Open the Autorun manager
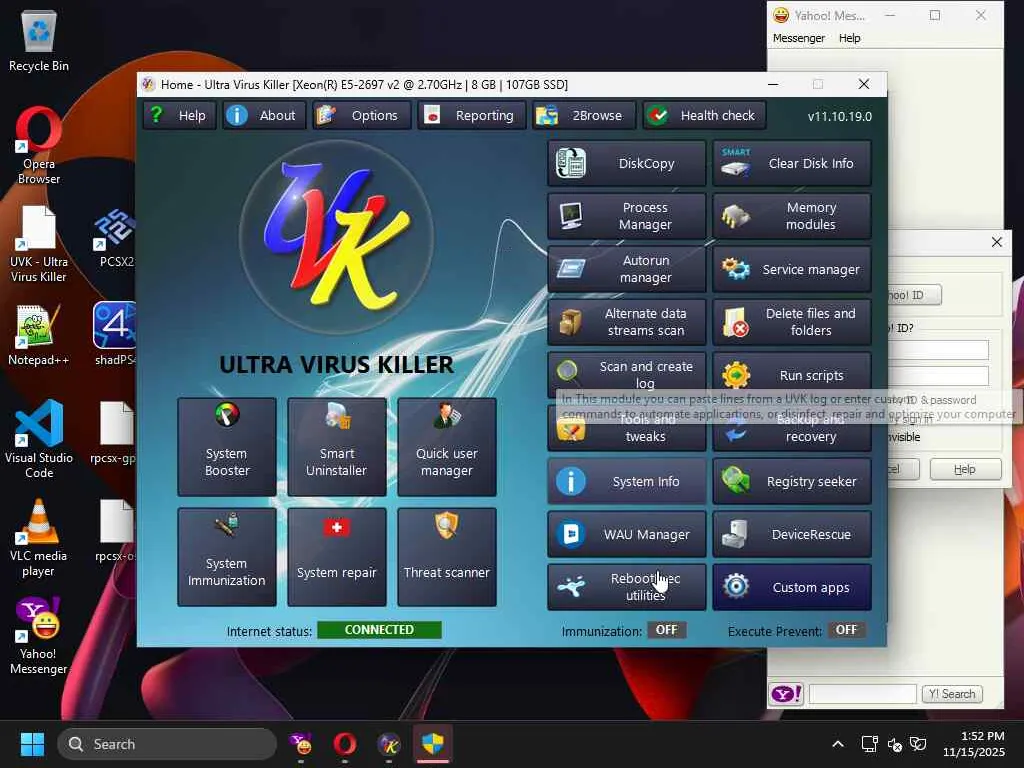1024x768 pixels. [x=626, y=269]
